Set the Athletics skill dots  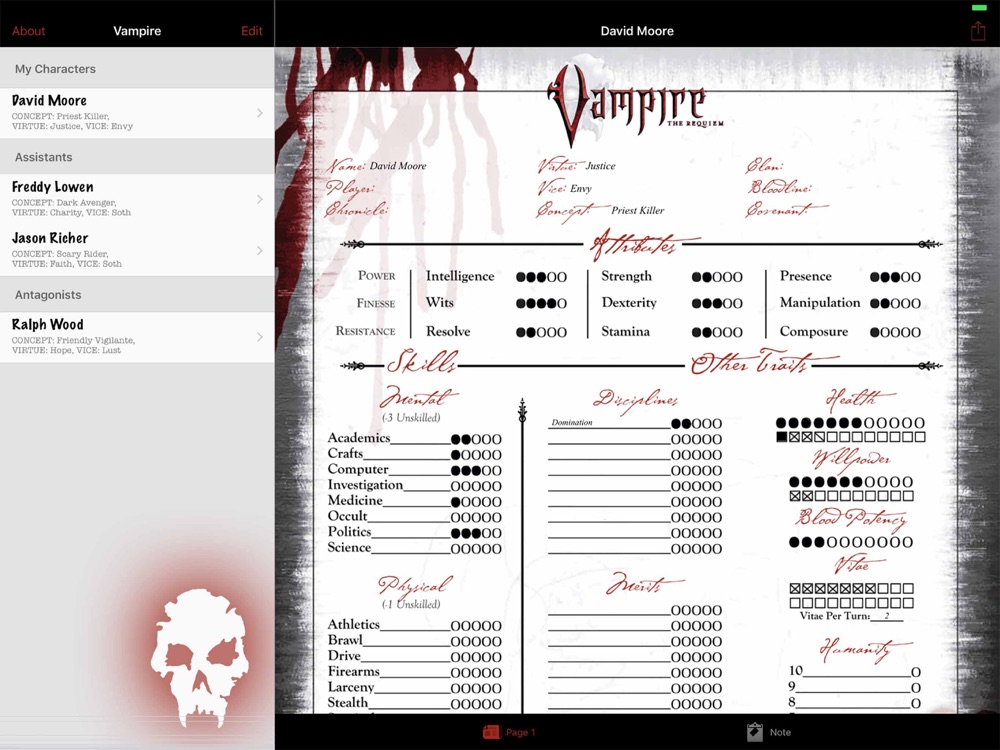click(x=476, y=626)
